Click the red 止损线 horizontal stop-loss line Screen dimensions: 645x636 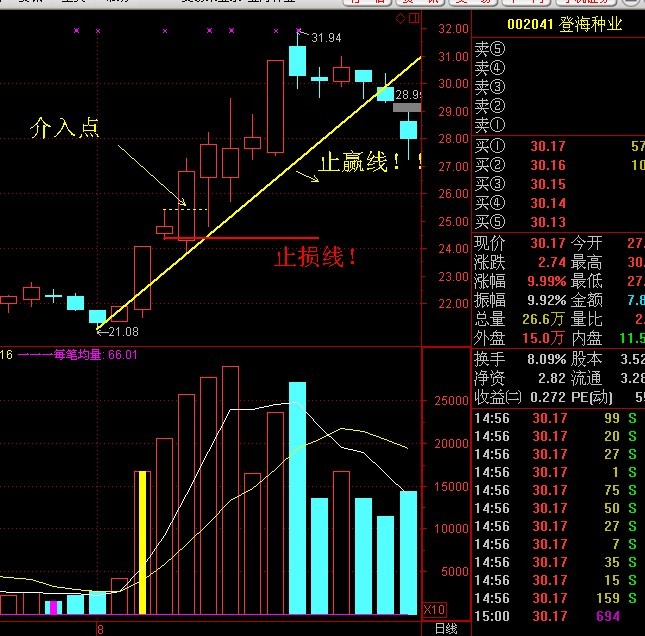[x=241, y=238]
